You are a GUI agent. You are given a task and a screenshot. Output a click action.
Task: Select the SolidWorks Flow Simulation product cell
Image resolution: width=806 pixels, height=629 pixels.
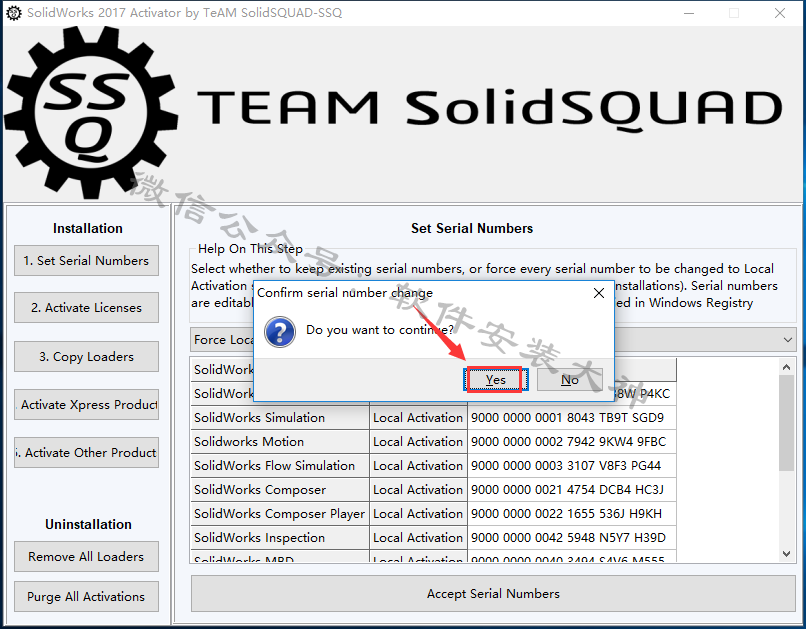click(280, 466)
